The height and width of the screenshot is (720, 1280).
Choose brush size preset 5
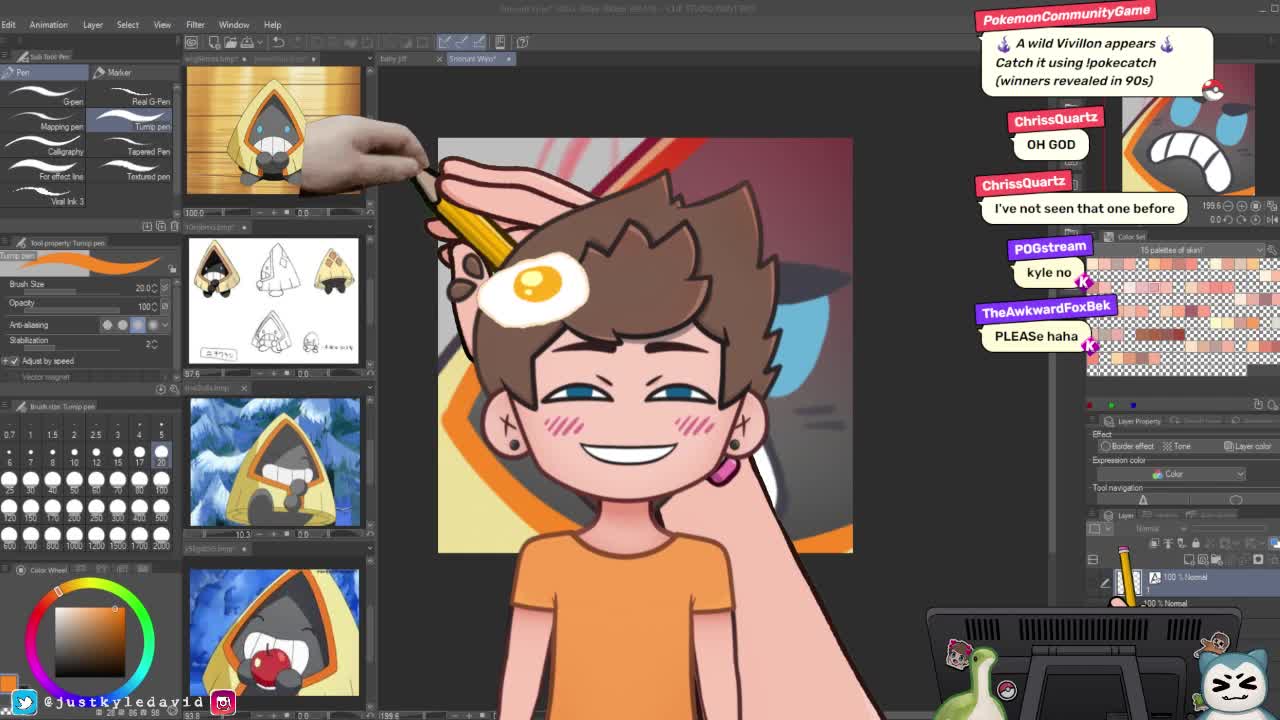(161, 429)
